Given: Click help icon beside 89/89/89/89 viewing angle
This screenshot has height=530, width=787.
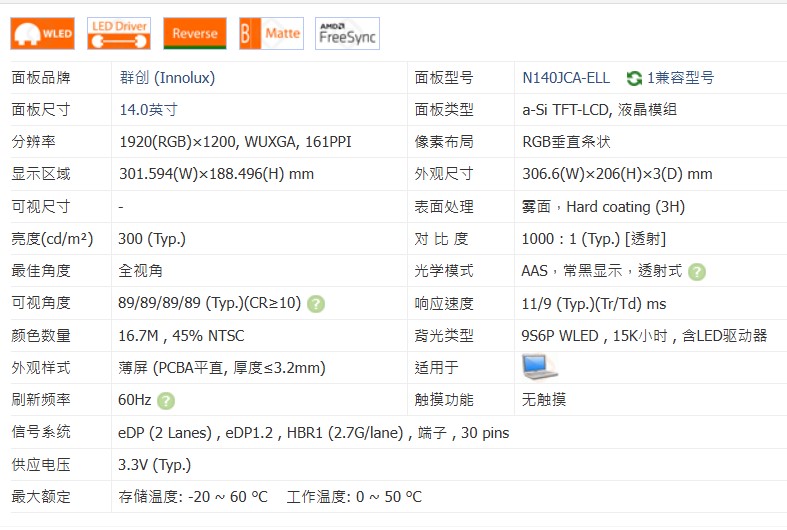Looking at the screenshot, I should pyautogui.click(x=316, y=304).
